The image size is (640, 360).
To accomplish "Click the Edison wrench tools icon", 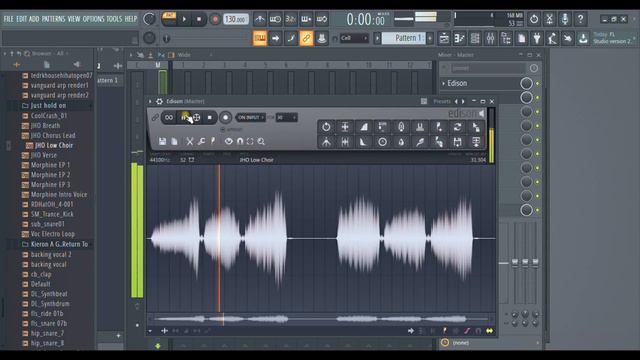I will [201, 141].
